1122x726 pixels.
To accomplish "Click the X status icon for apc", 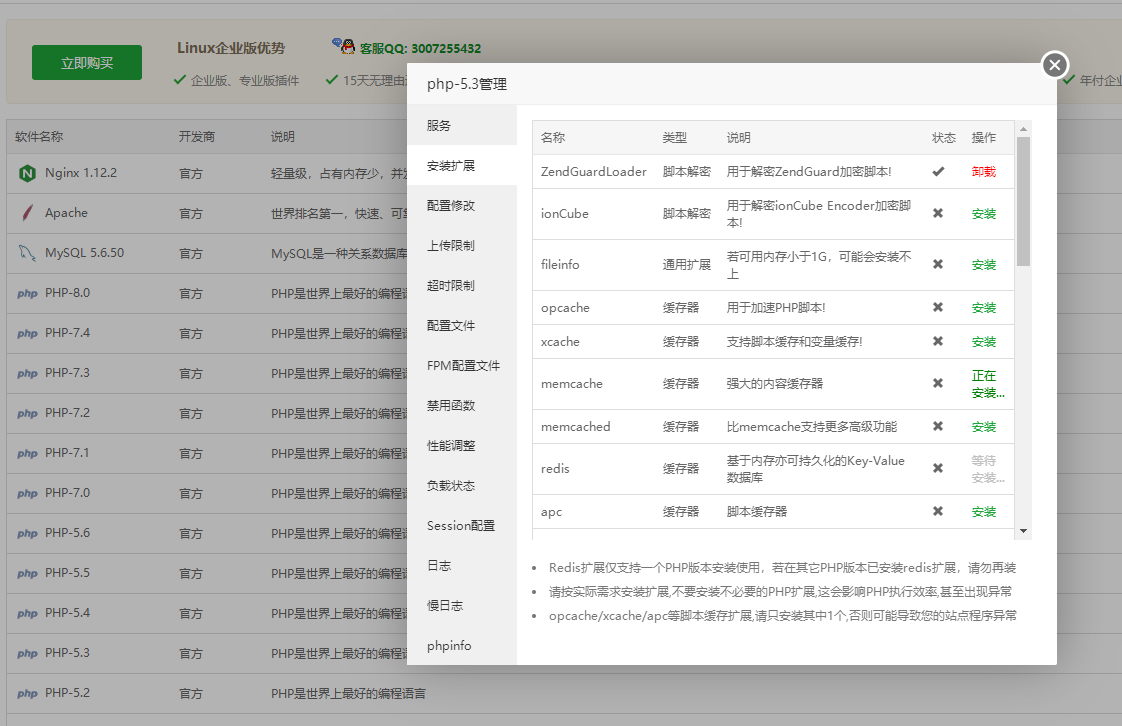I will pyautogui.click(x=937, y=511).
